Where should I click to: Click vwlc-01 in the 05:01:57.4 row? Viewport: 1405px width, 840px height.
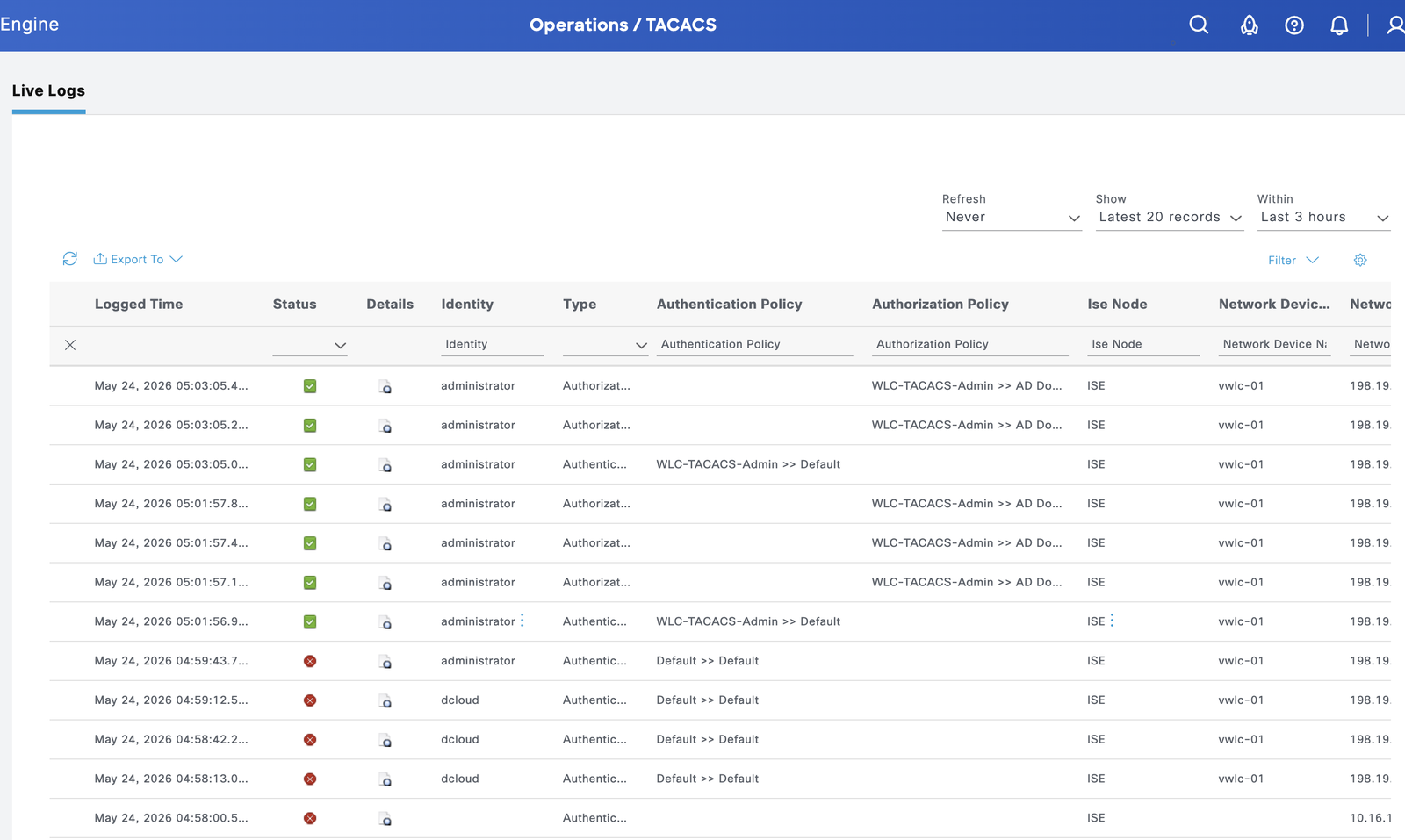click(x=1241, y=542)
